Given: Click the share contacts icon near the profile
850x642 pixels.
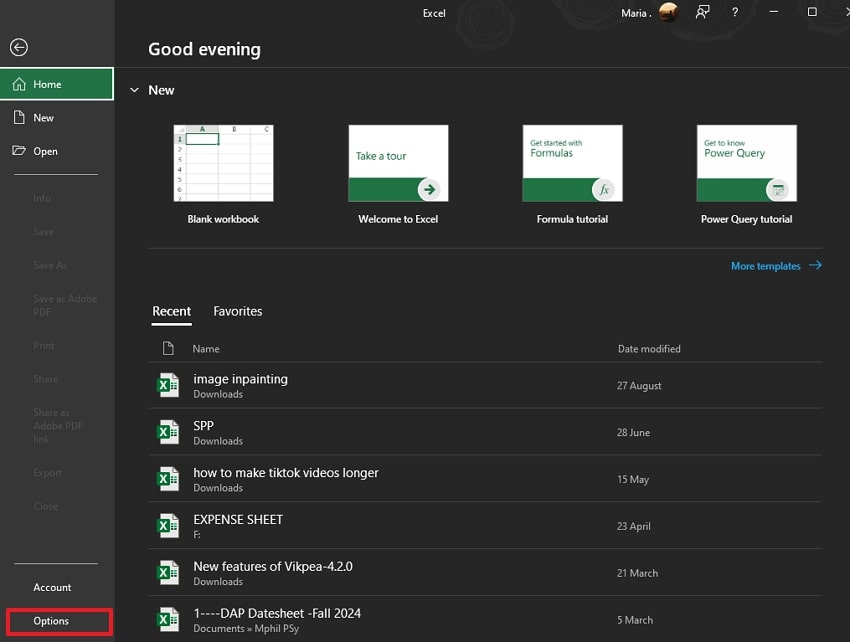Looking at the screenshot, I should click(x=702, y=12).
